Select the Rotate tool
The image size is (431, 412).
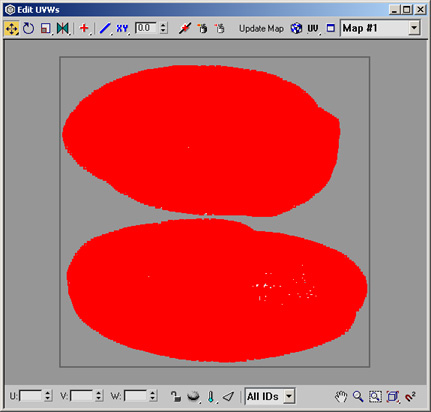pos(28,29)
